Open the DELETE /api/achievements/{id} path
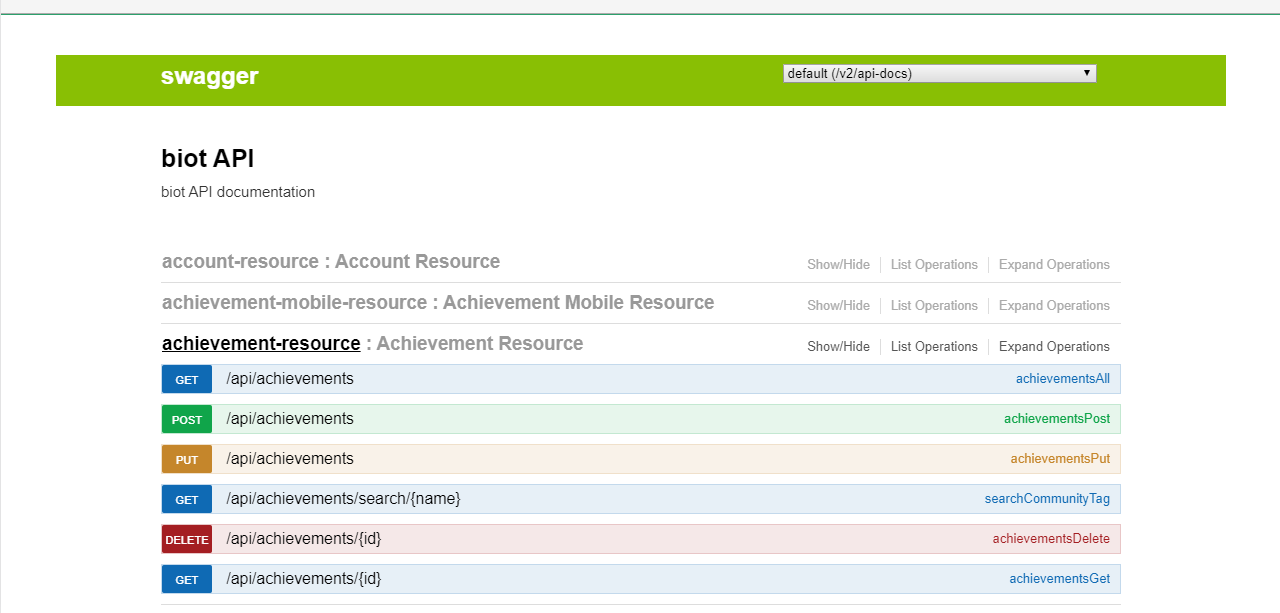The image size is (1280, 613). (304, 539)
